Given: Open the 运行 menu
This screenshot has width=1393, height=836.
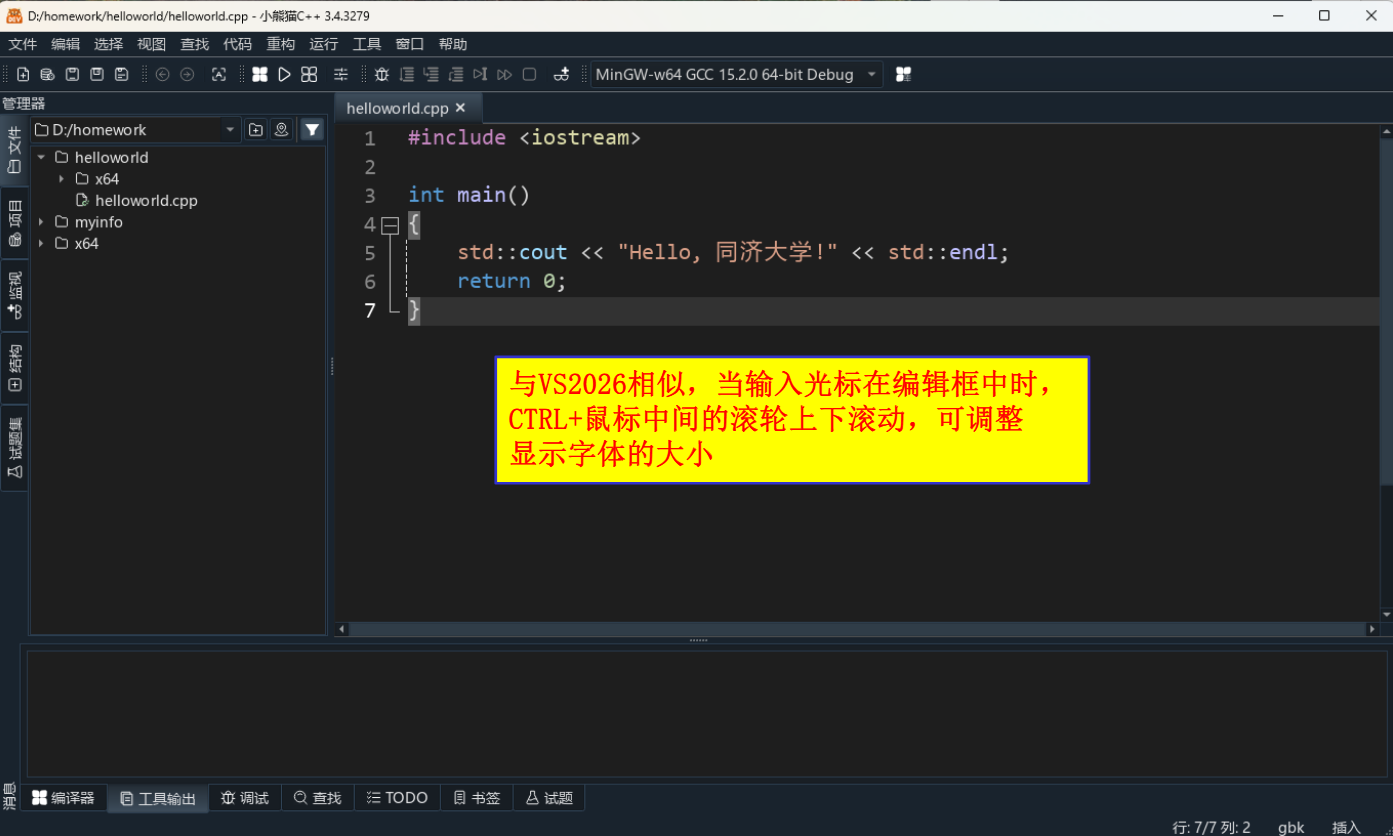Looking at the screenshot, I should [323, 44].
